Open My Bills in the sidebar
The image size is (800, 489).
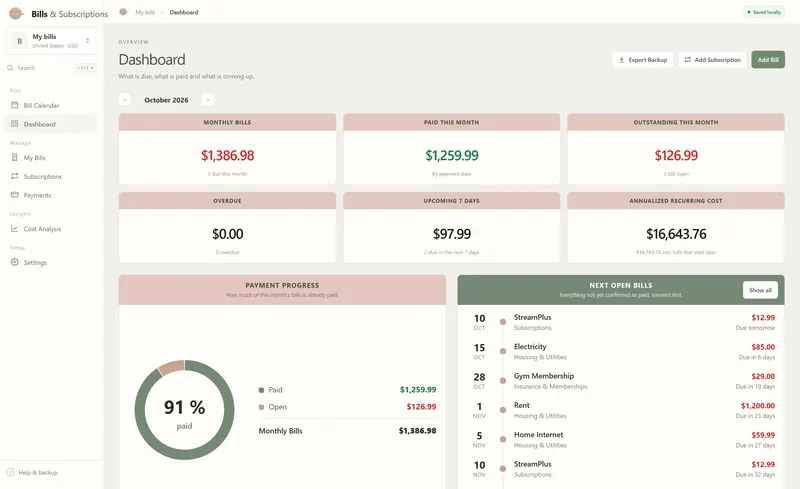pyautogui.click(x=52, y=158)
